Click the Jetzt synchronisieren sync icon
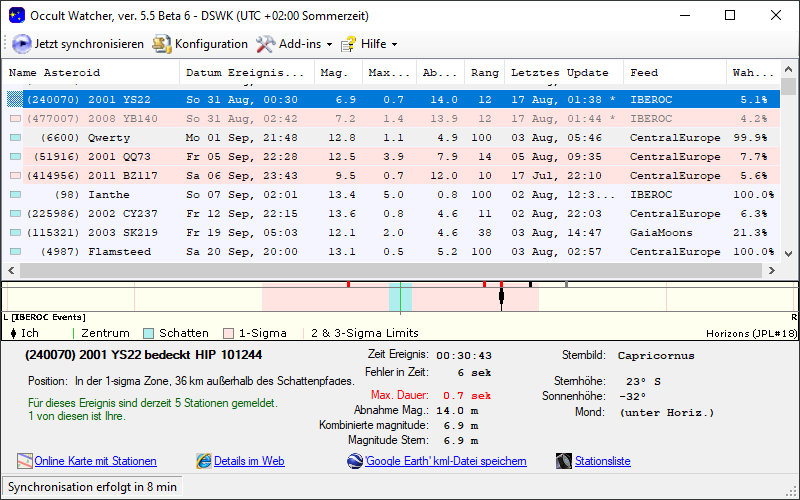800x500 pixels. coord(21,44)
